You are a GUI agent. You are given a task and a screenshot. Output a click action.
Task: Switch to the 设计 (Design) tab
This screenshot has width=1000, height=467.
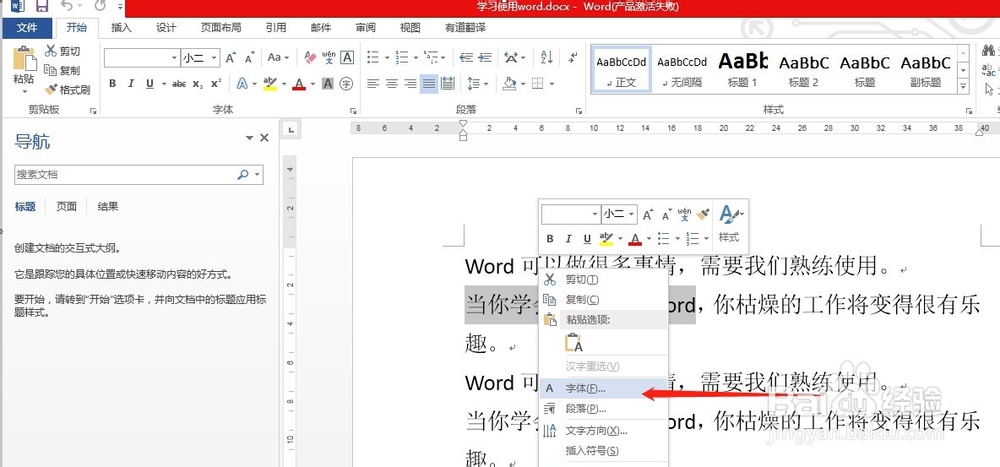(x=166, y=28)
